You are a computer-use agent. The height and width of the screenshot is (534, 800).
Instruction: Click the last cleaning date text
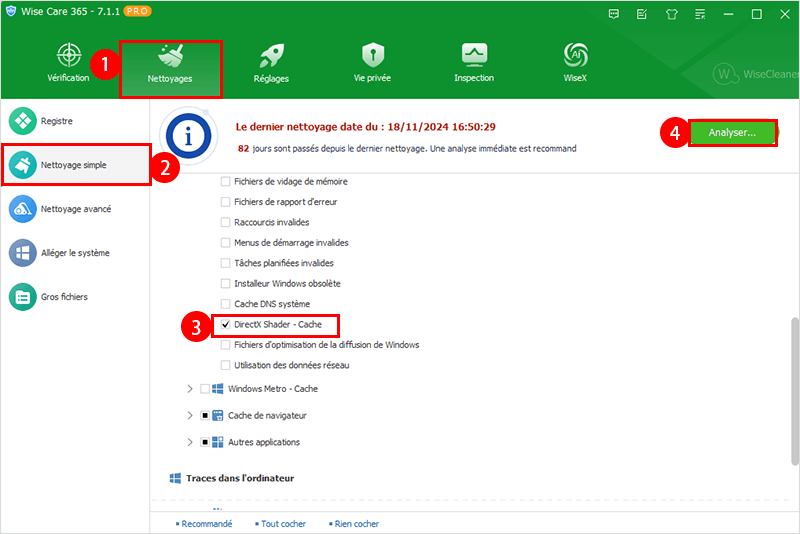point(365,126)
